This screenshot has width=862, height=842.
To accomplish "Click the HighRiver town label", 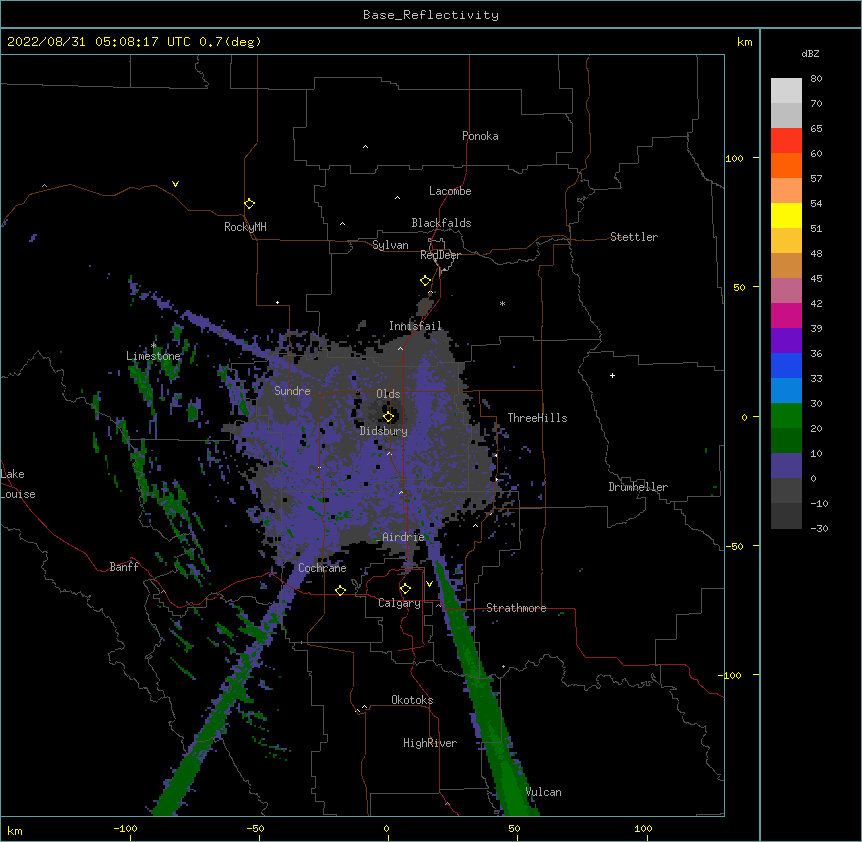I will 430,743.
